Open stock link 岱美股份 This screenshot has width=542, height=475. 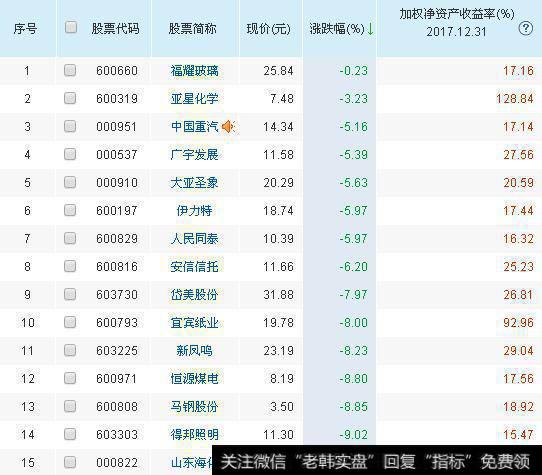(195, 295)
